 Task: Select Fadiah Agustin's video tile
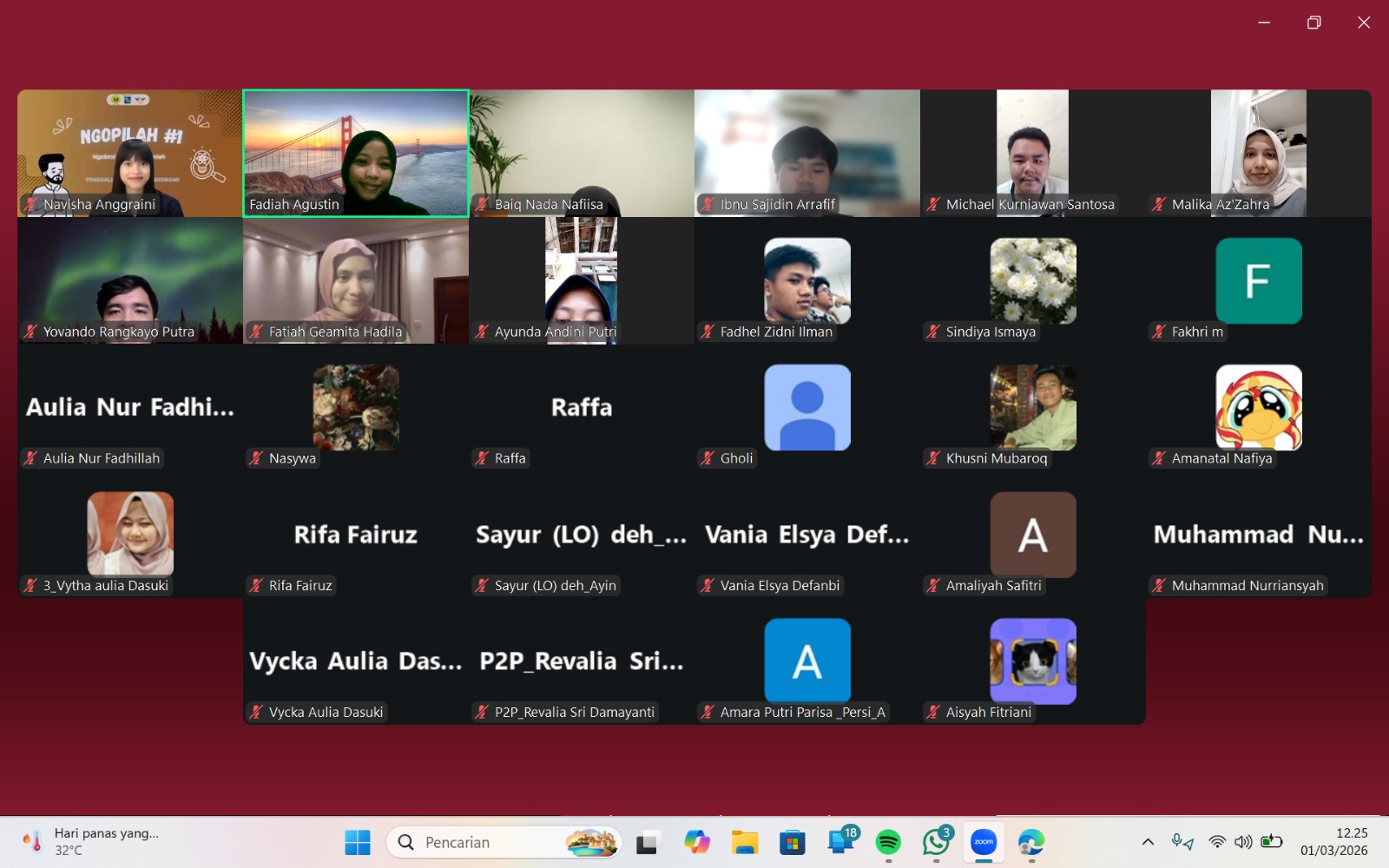pyautogui.click(x=356, y=153)
